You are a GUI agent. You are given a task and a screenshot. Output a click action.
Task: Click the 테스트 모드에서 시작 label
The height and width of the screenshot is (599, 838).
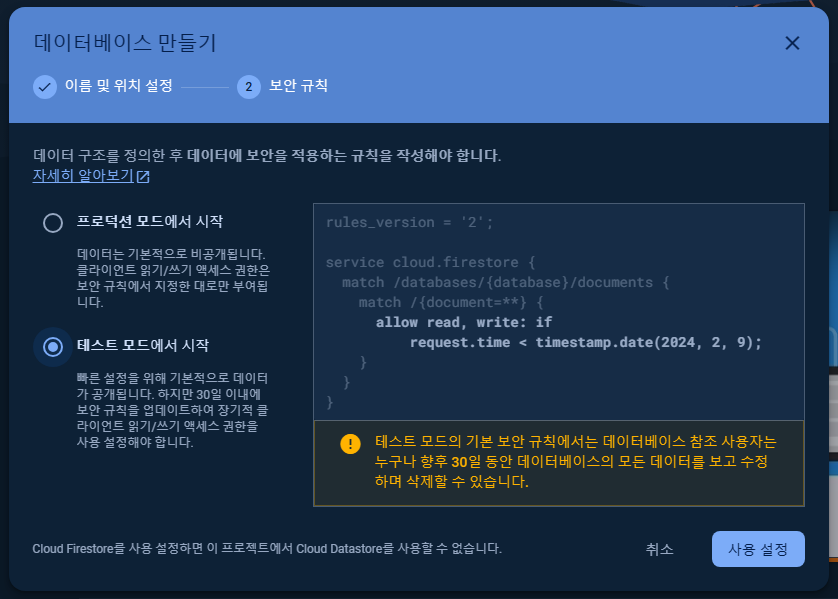143,345
